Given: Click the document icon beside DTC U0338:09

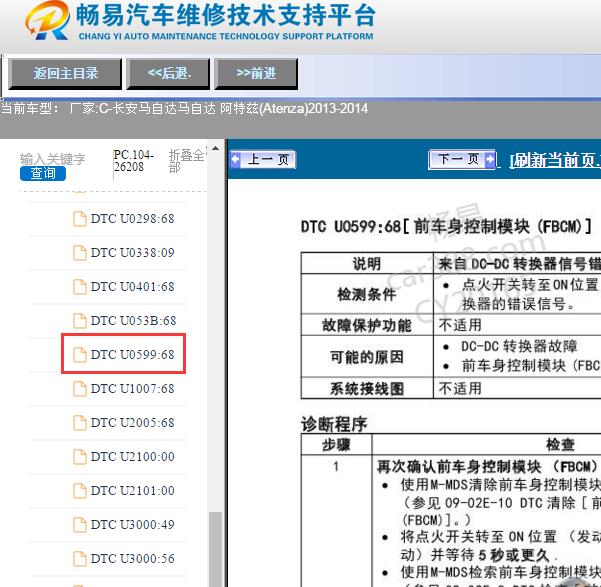Looking at the screenshot, I should coord(80,253).
